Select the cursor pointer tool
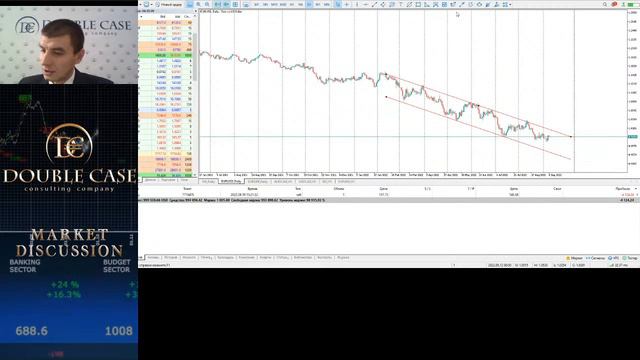Viewport: 640px width, 360px height. coord(338,4)
